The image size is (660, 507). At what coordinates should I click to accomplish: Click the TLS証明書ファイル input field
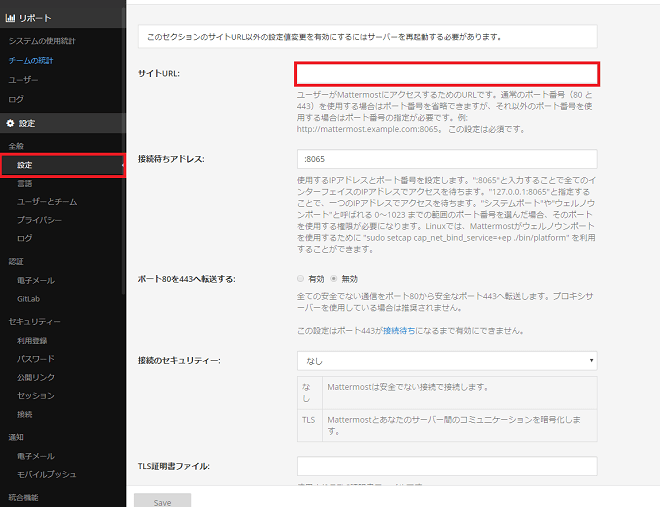447,466
